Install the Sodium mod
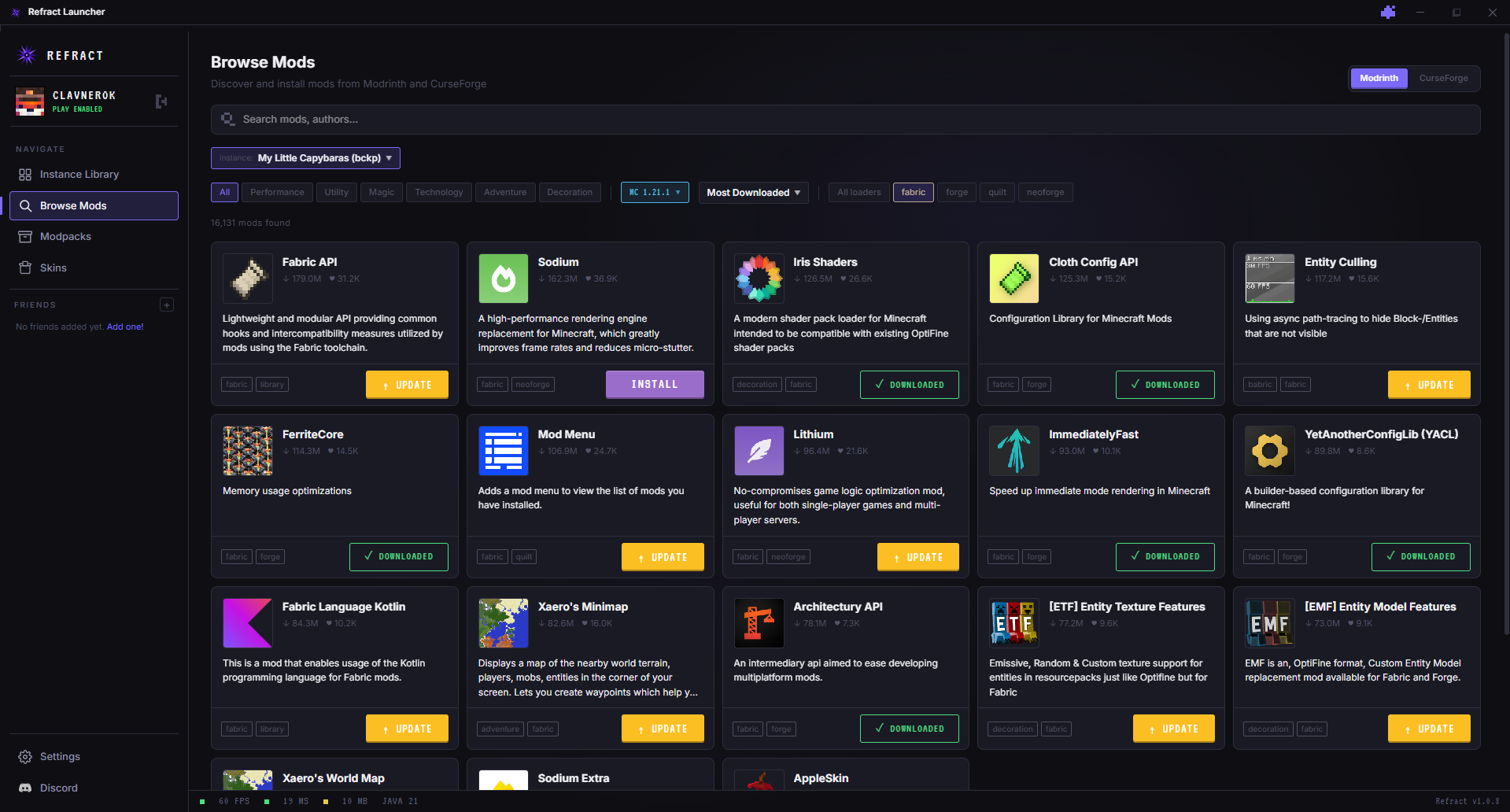1510x812 pixels. [655, 385]
